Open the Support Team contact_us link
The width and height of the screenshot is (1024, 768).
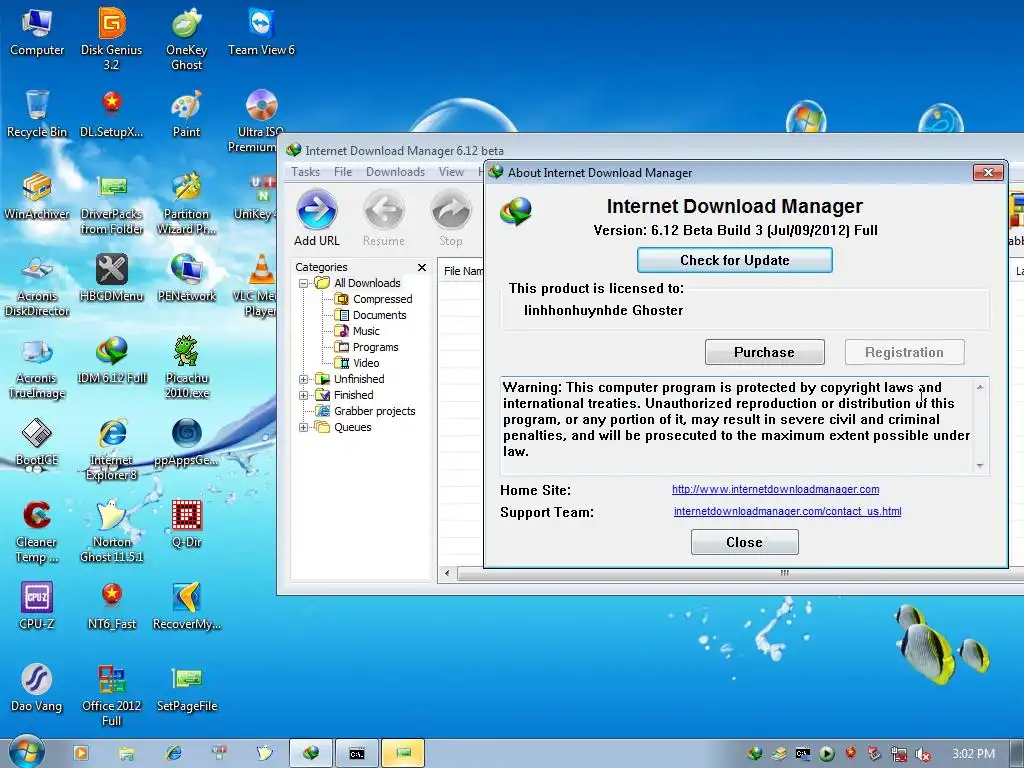click(787, 511)
